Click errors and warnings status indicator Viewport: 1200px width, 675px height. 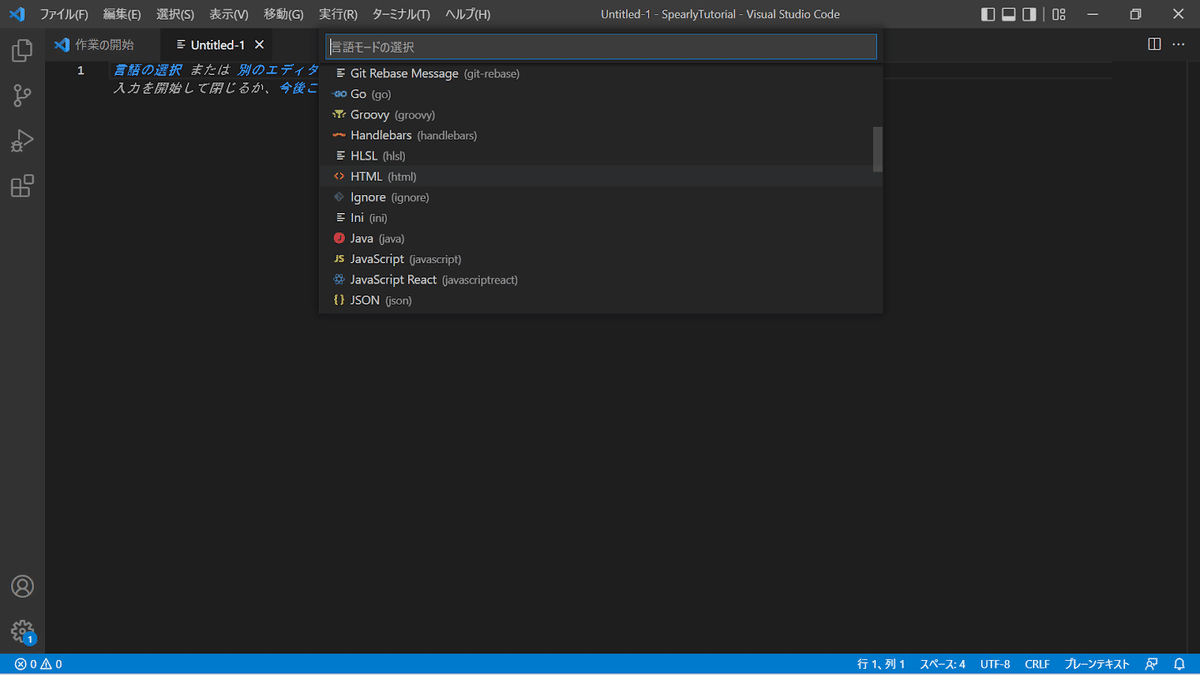pos(38,664)
